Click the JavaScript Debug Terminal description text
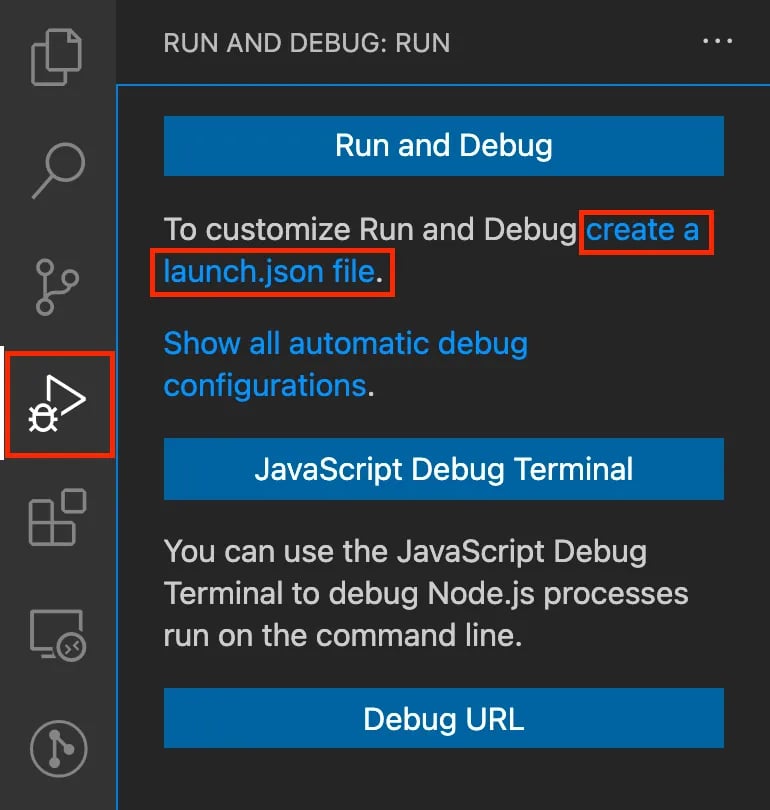This screenshot has width=770, height=810. [426, 594]
